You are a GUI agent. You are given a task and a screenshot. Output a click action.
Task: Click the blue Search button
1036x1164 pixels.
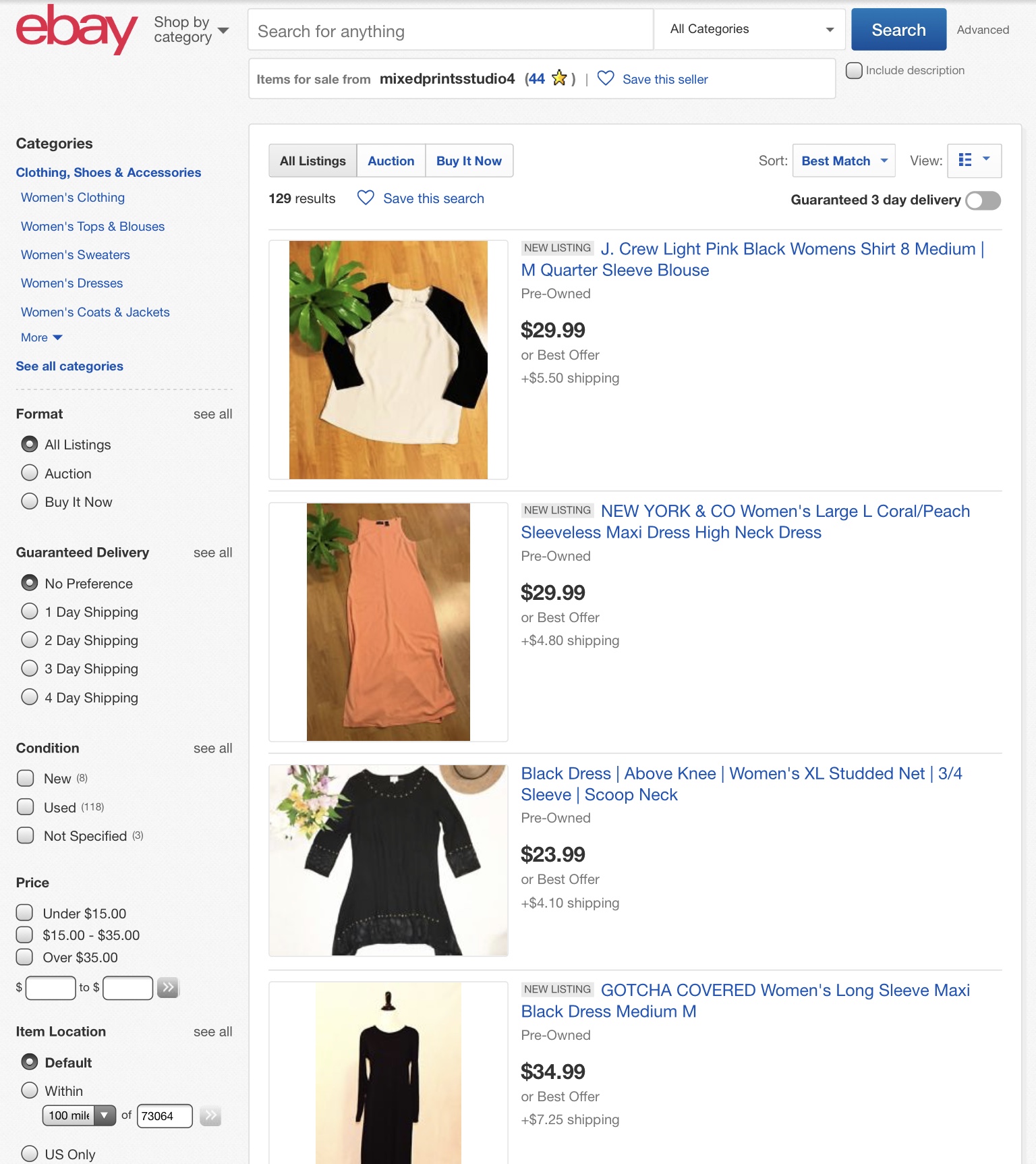(898, 30)
